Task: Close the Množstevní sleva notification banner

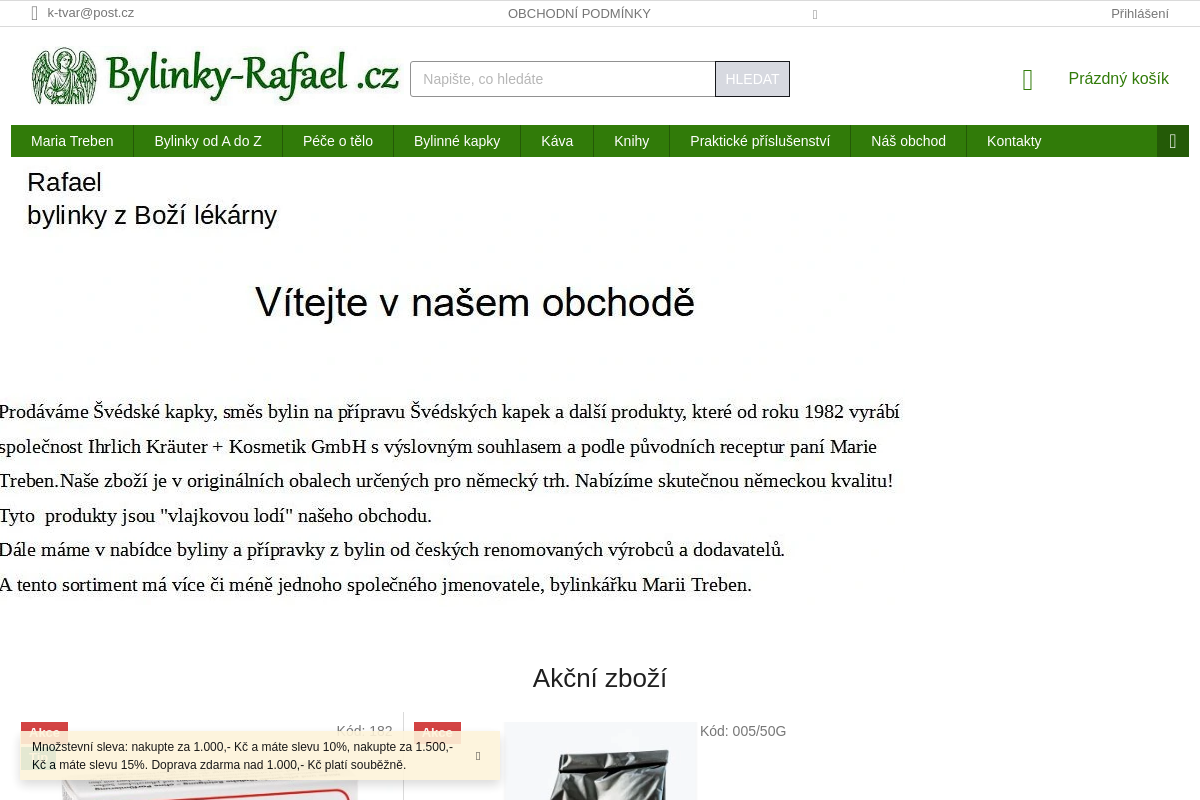Action: (x=478, y=756)
